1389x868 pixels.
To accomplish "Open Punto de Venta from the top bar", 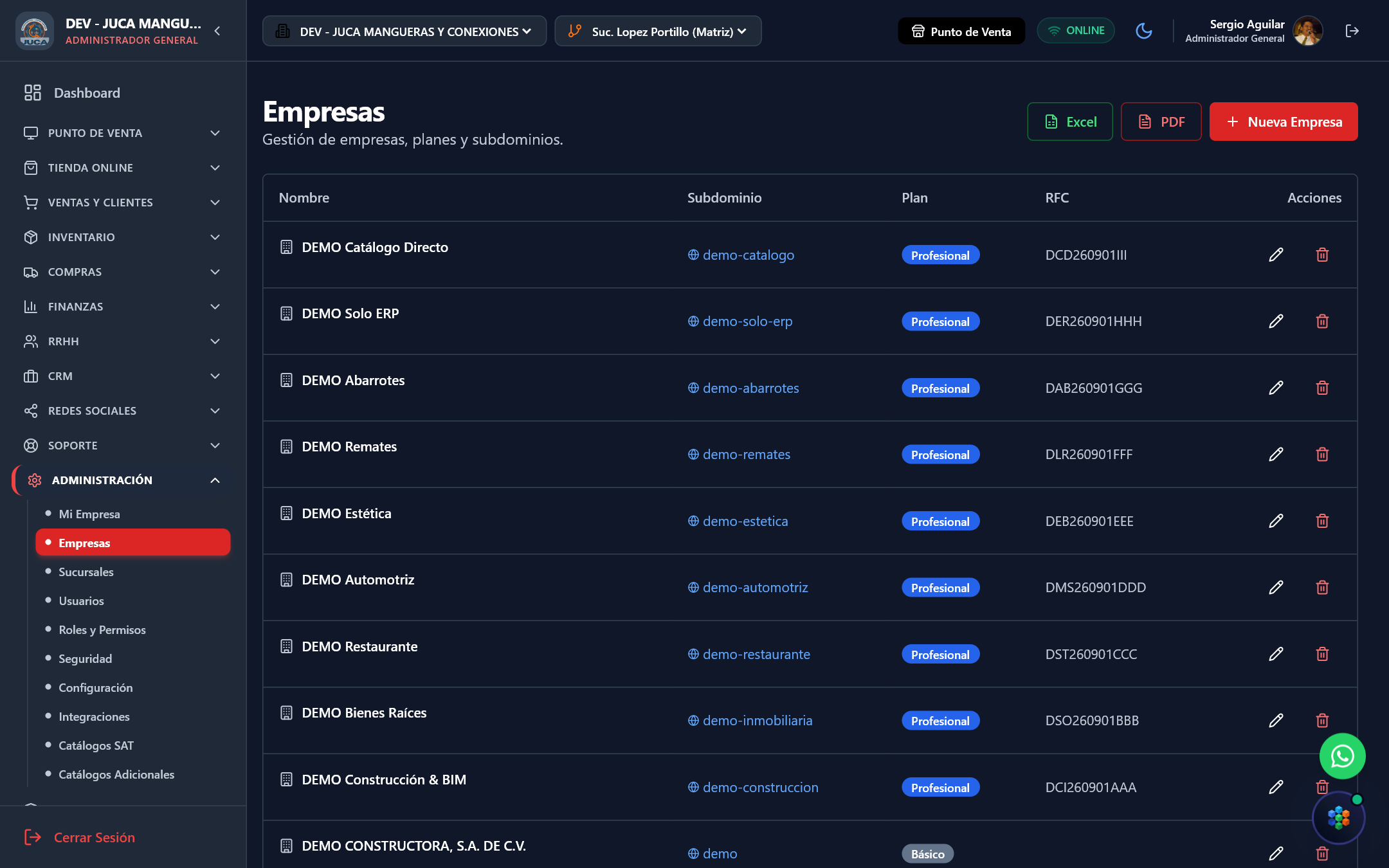I will pyautogui.click(x=961, y=31).
